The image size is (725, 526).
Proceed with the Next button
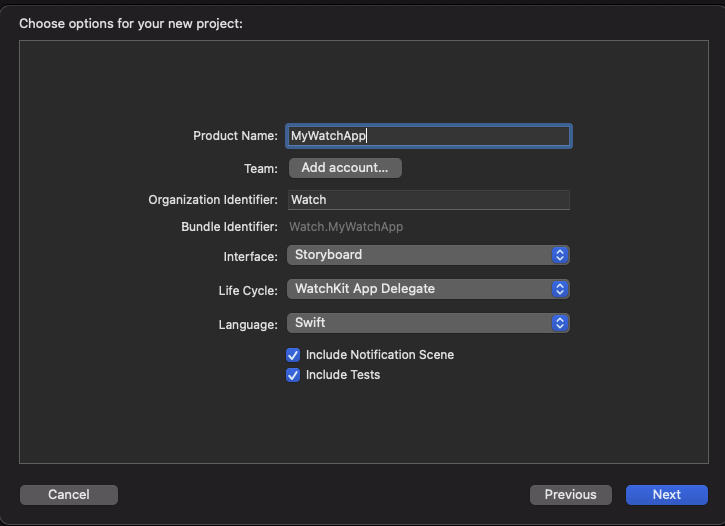pos(666,495)
